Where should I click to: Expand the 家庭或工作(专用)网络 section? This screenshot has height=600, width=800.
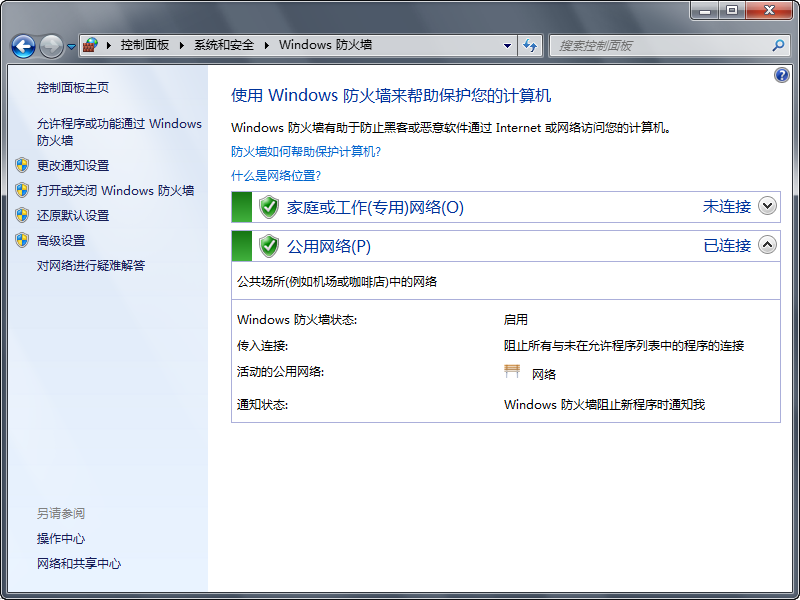pyautogui.click(x=767, y=206)
